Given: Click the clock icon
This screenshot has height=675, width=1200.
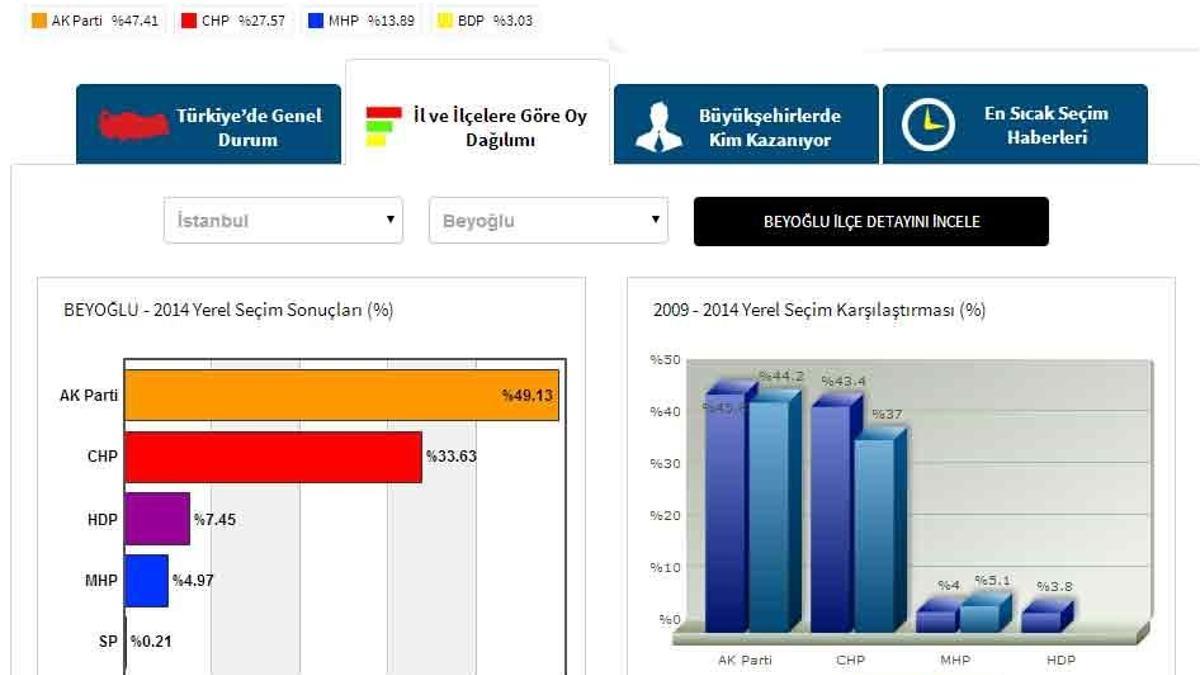Looking at the screenshot, I should [x=928, y=125].
